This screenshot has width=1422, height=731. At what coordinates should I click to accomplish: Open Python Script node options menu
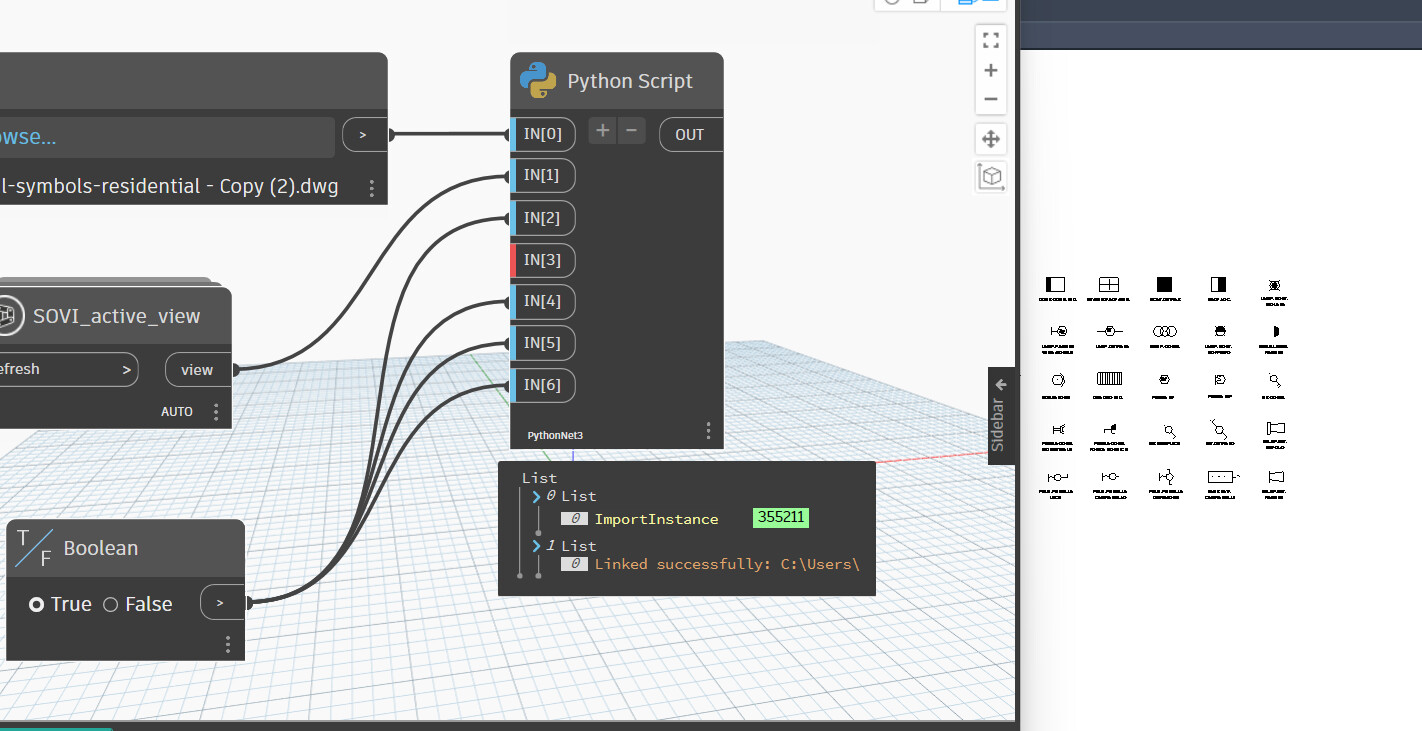coord(708,431)
